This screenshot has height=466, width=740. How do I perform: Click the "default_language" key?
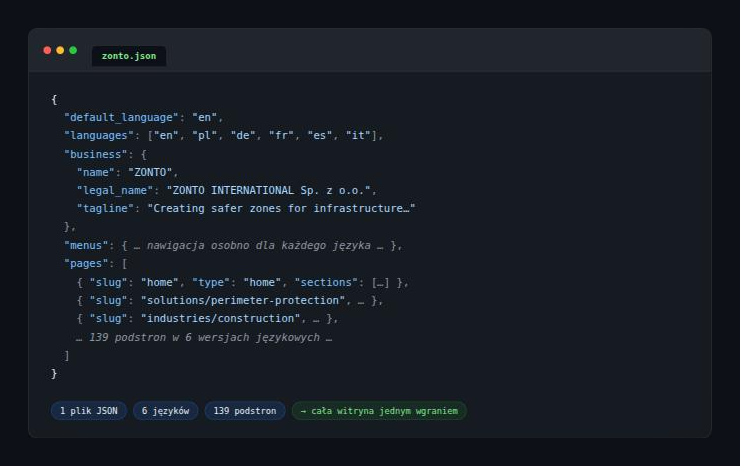[121, 117]
